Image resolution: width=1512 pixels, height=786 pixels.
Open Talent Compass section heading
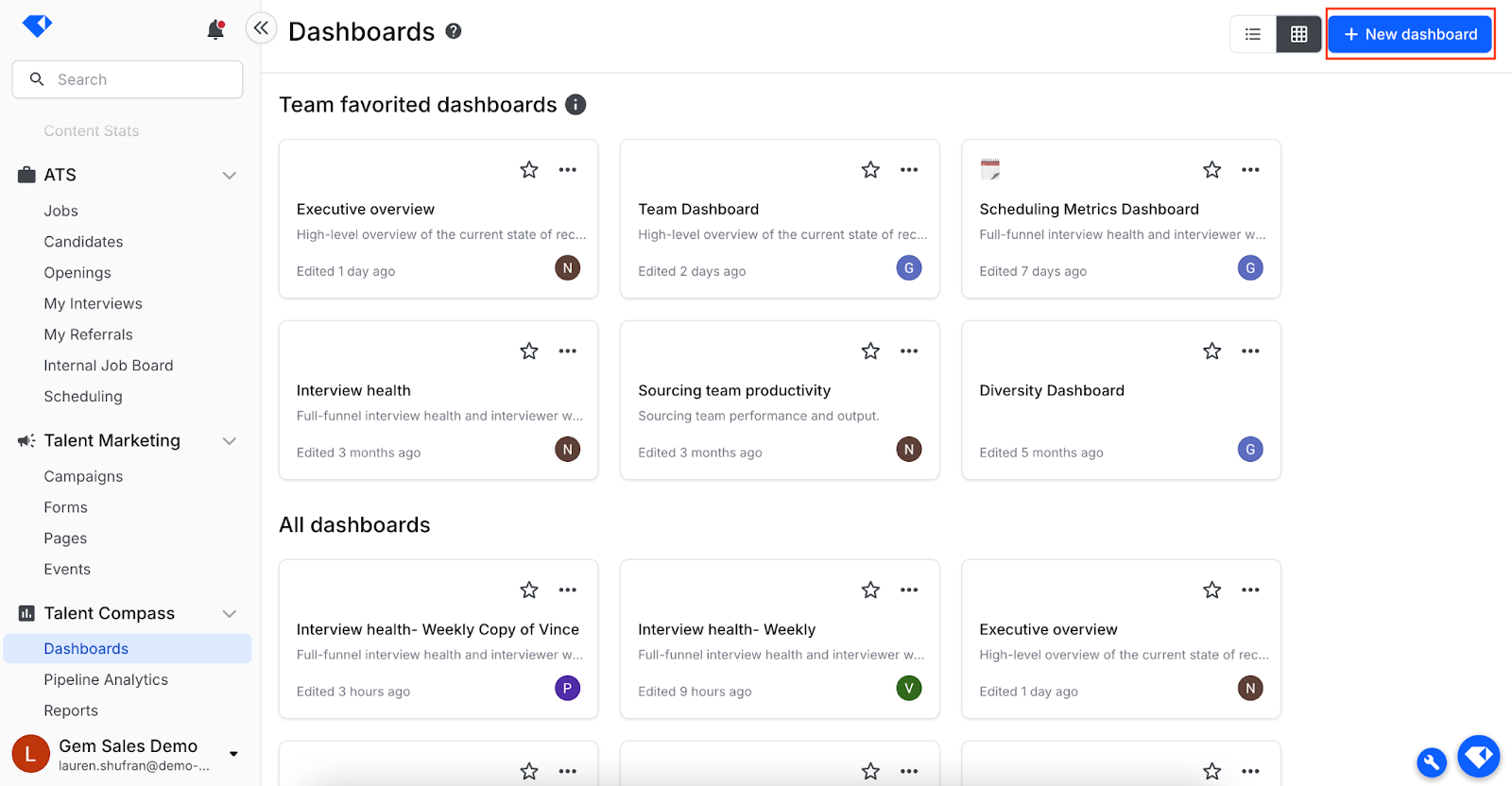(109, 613)
